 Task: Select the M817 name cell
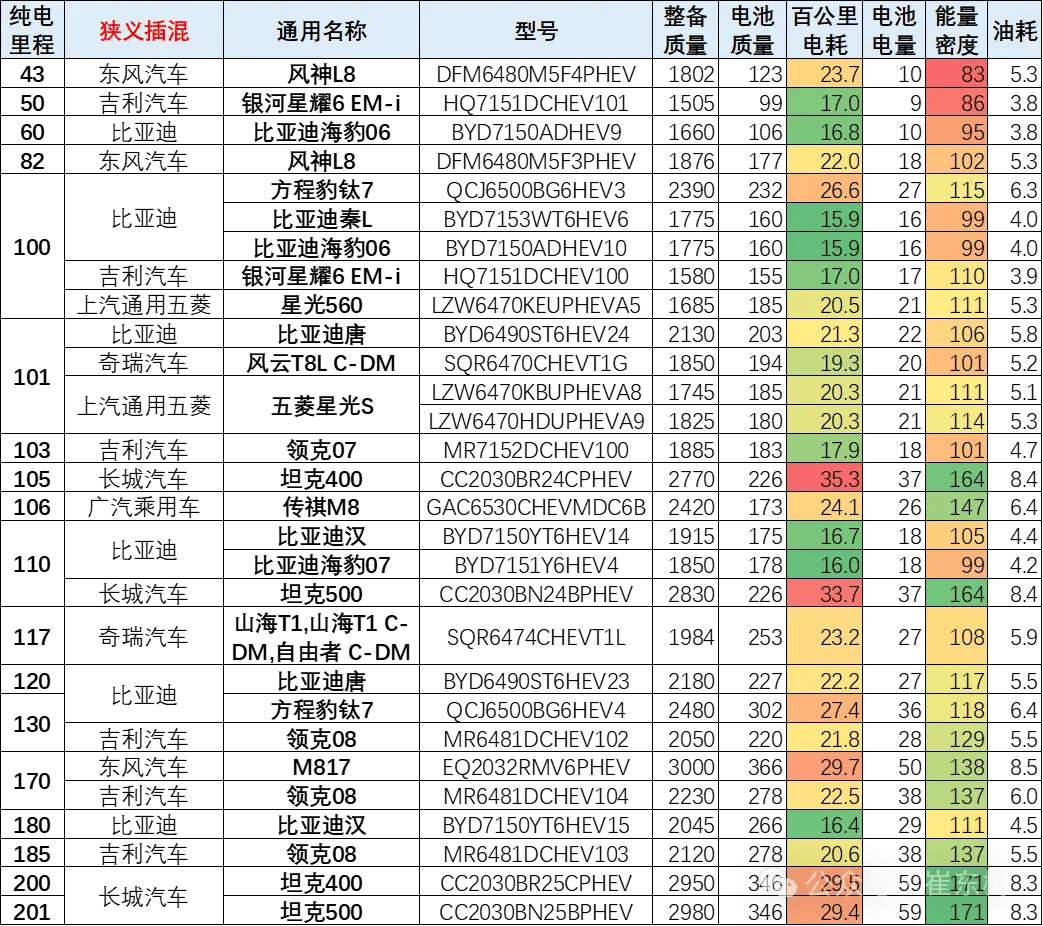pyautogui.click(x=321, y=767)
